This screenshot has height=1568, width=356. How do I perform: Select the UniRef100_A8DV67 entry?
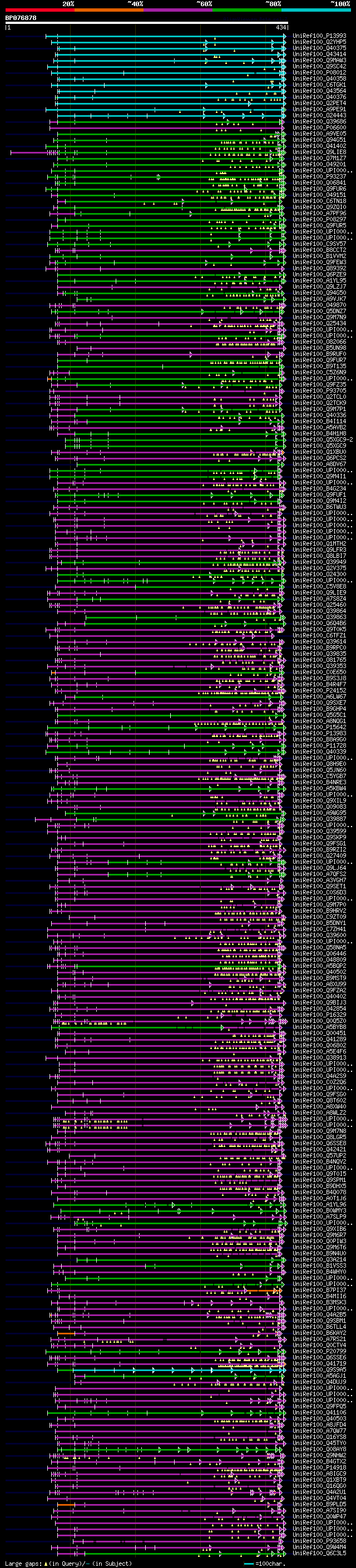pos(319,464)
